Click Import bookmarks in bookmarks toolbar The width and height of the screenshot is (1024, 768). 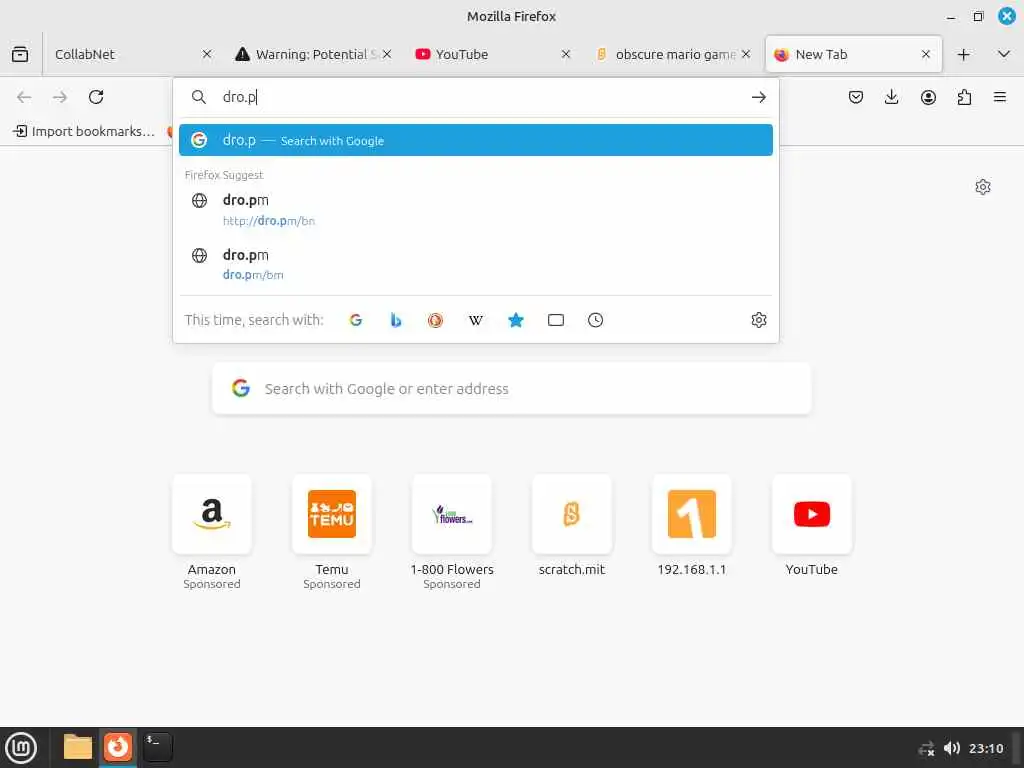pos(84,131)
